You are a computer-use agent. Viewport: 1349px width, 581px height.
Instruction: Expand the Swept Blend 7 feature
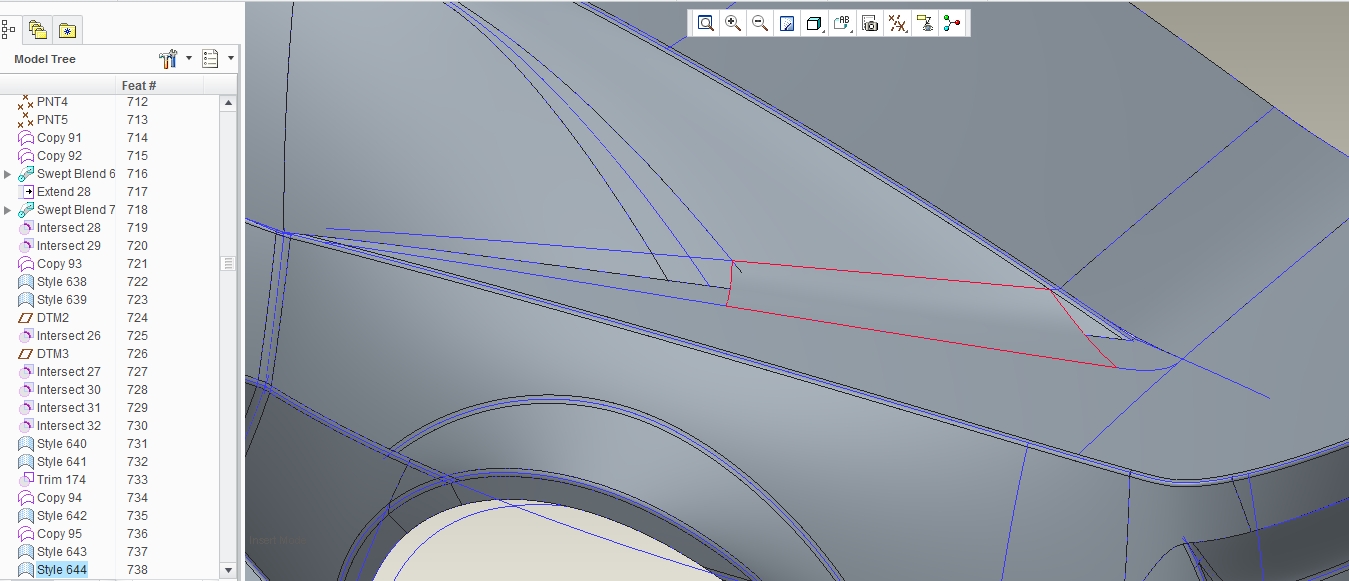click(8, 210)
